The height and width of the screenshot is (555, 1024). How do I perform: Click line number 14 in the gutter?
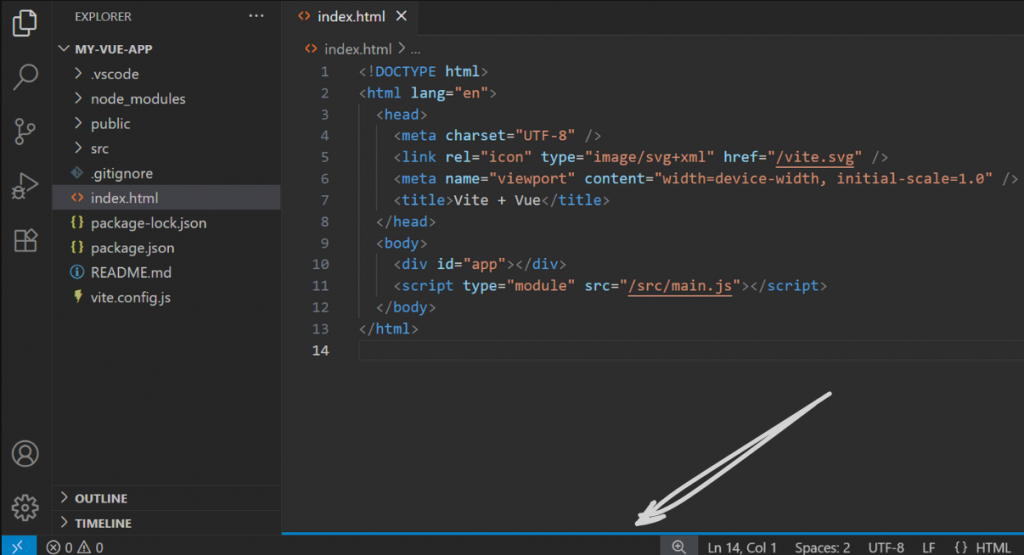tap(320, 350)
